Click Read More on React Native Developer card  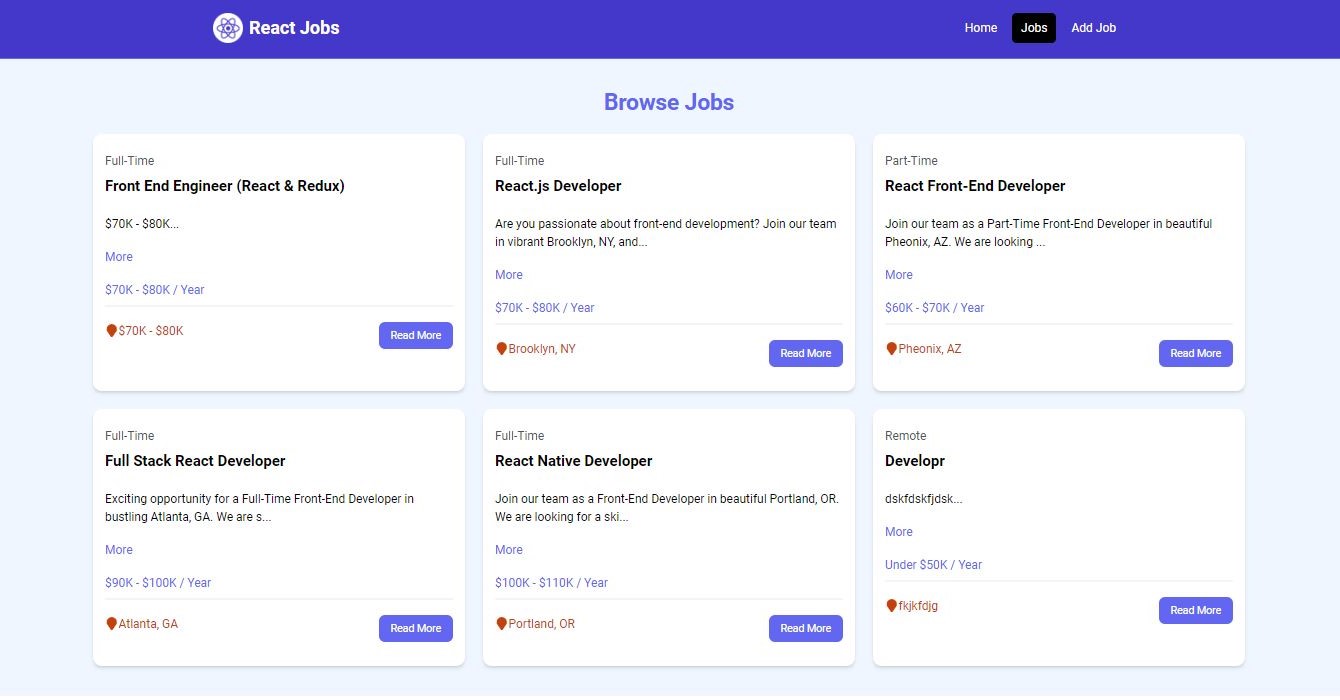click(x=805, y=629)
